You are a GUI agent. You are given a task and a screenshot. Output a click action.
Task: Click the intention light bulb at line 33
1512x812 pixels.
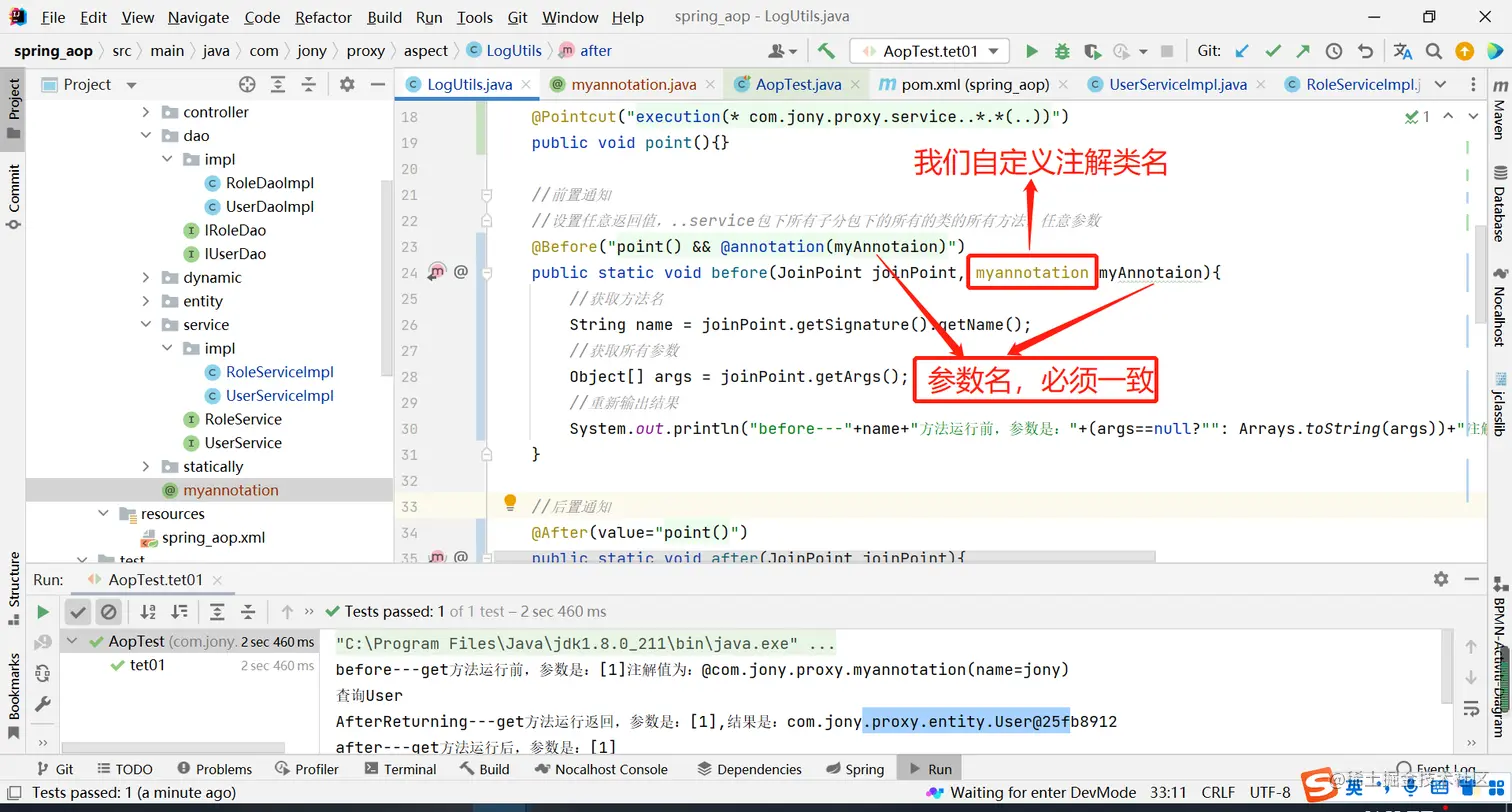pos(510,502)
